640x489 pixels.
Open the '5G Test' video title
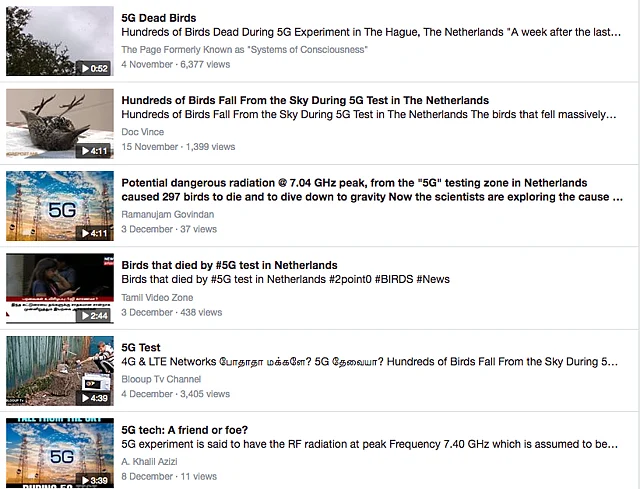(x=141, y=348)
